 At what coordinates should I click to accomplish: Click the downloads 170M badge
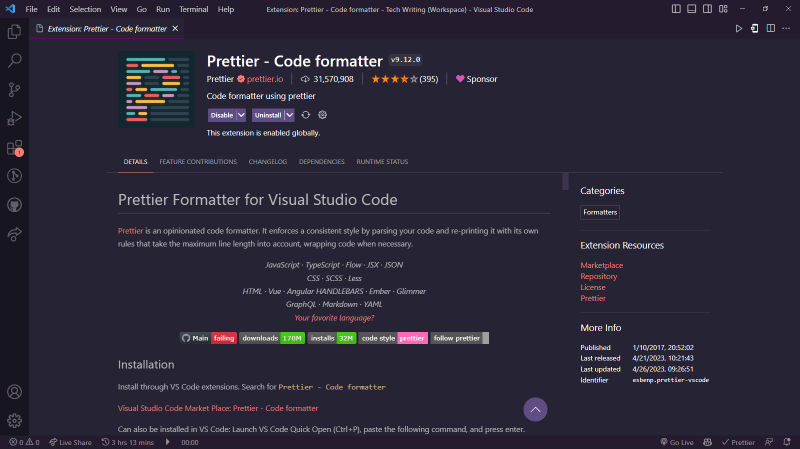point(272,338)
